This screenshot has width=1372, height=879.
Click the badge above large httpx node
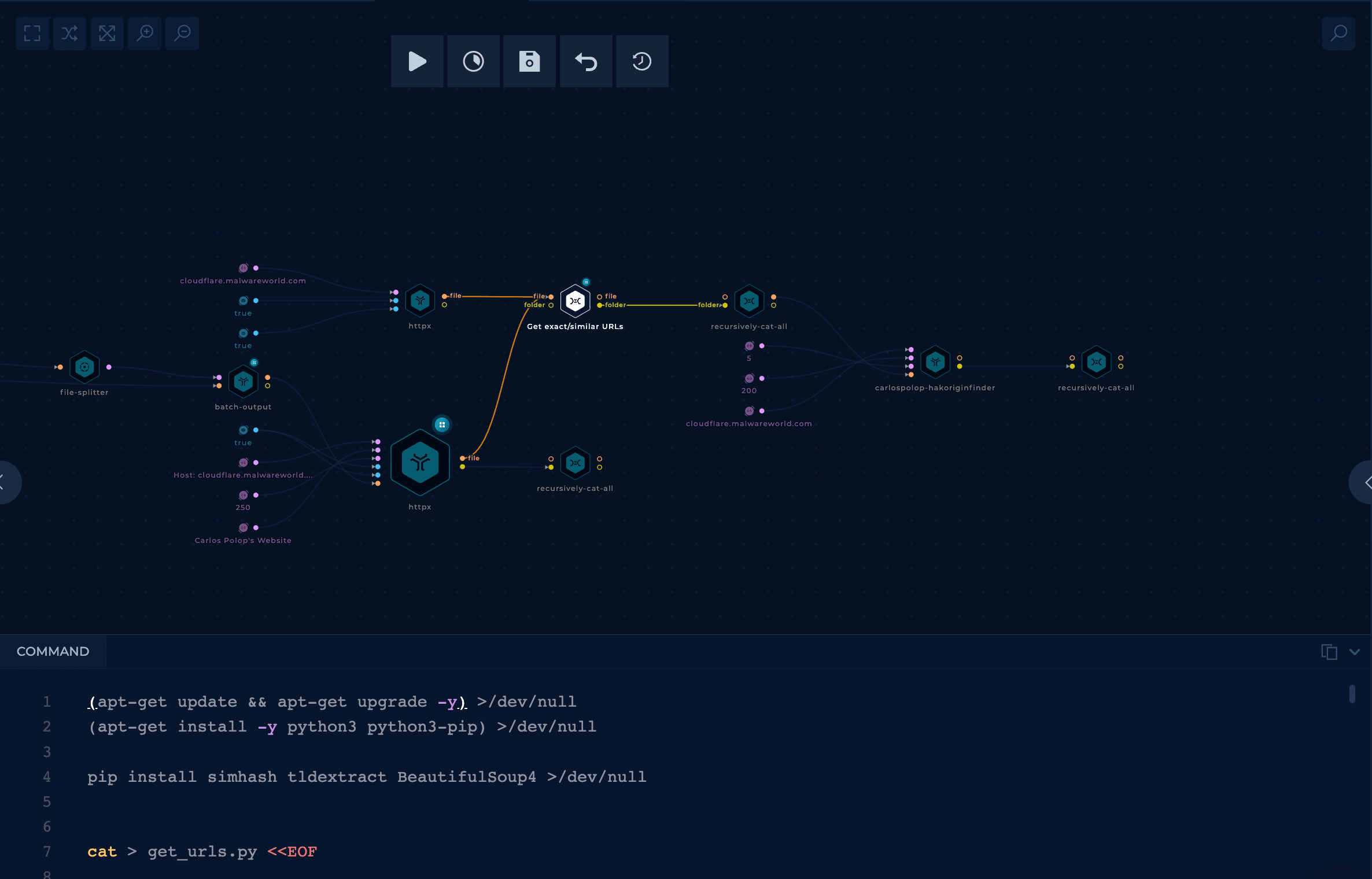click(442, 424)
